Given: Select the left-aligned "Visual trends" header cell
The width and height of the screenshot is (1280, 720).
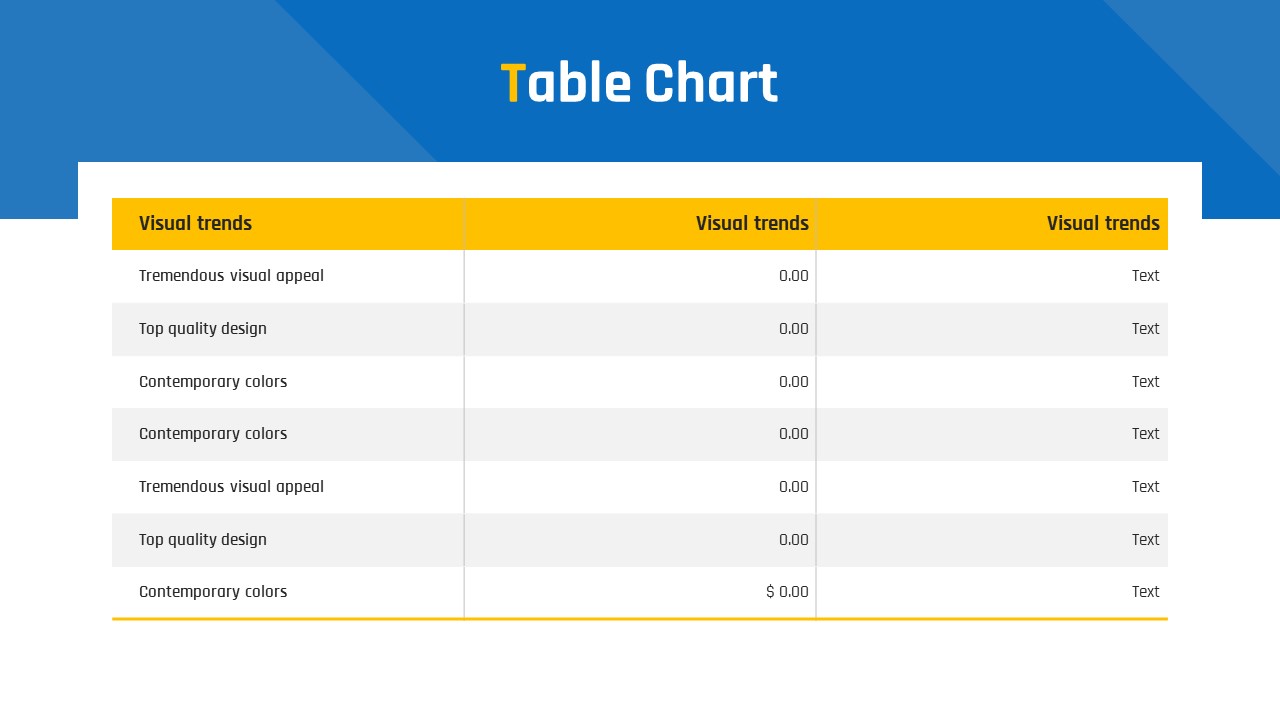Looking at the screenshot, I should [x=195, y=223].
